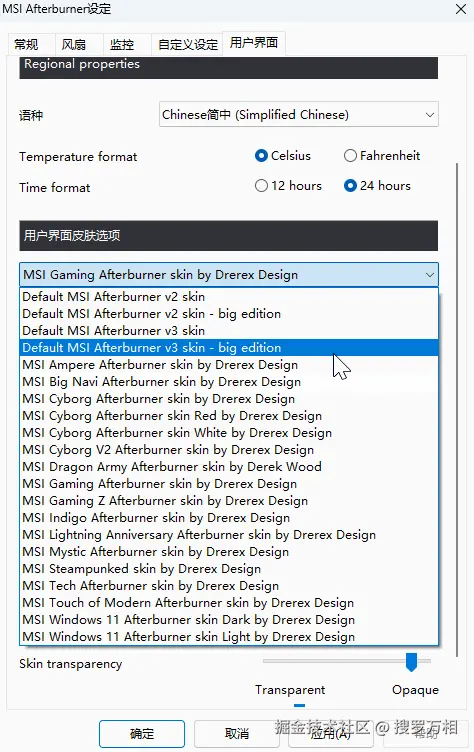The image size is (474, 752).
Task: Pick Default MSI Afterburner v2 skin - big edition
Action: (x=229, y=314)
